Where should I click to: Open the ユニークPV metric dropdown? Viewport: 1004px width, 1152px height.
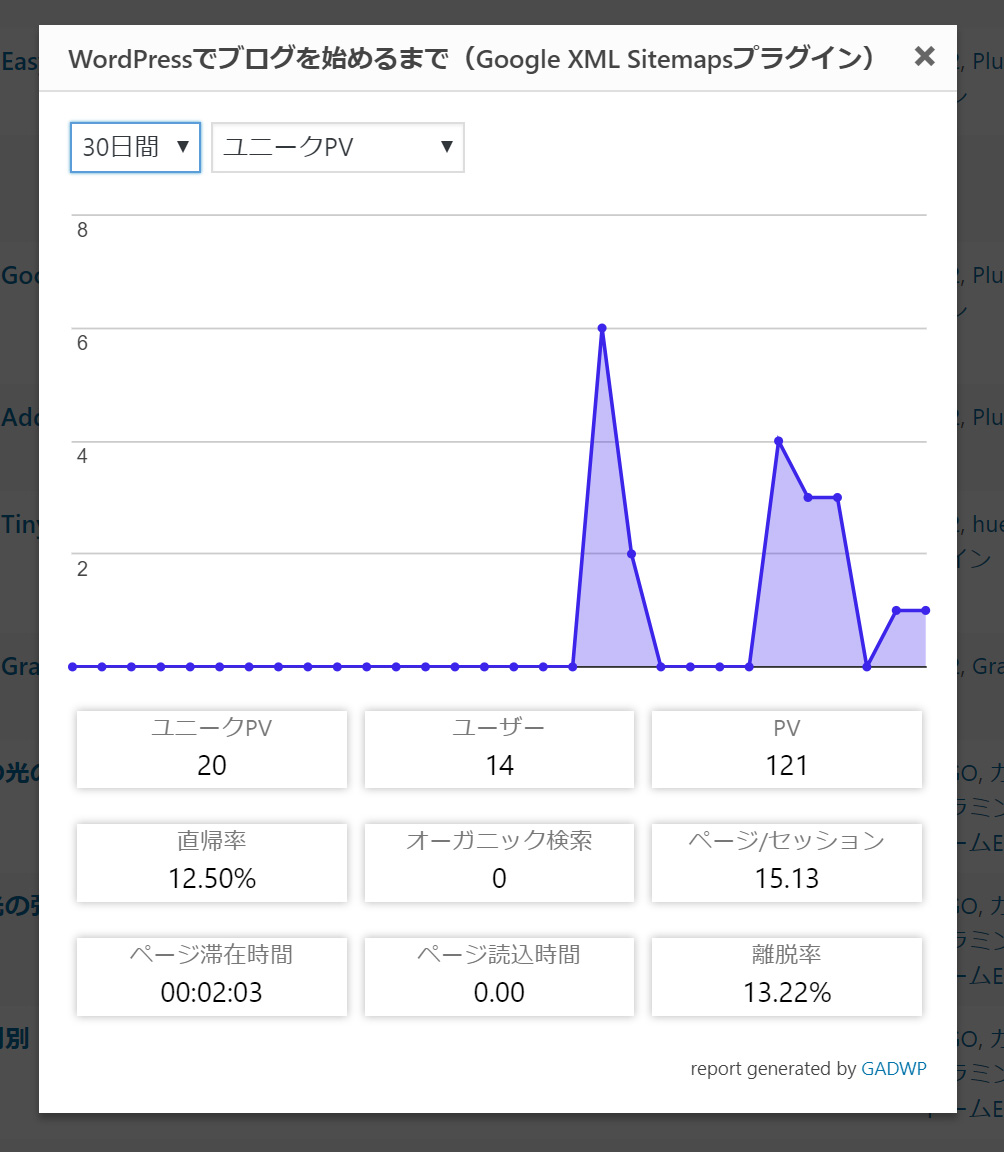point(338,148)
